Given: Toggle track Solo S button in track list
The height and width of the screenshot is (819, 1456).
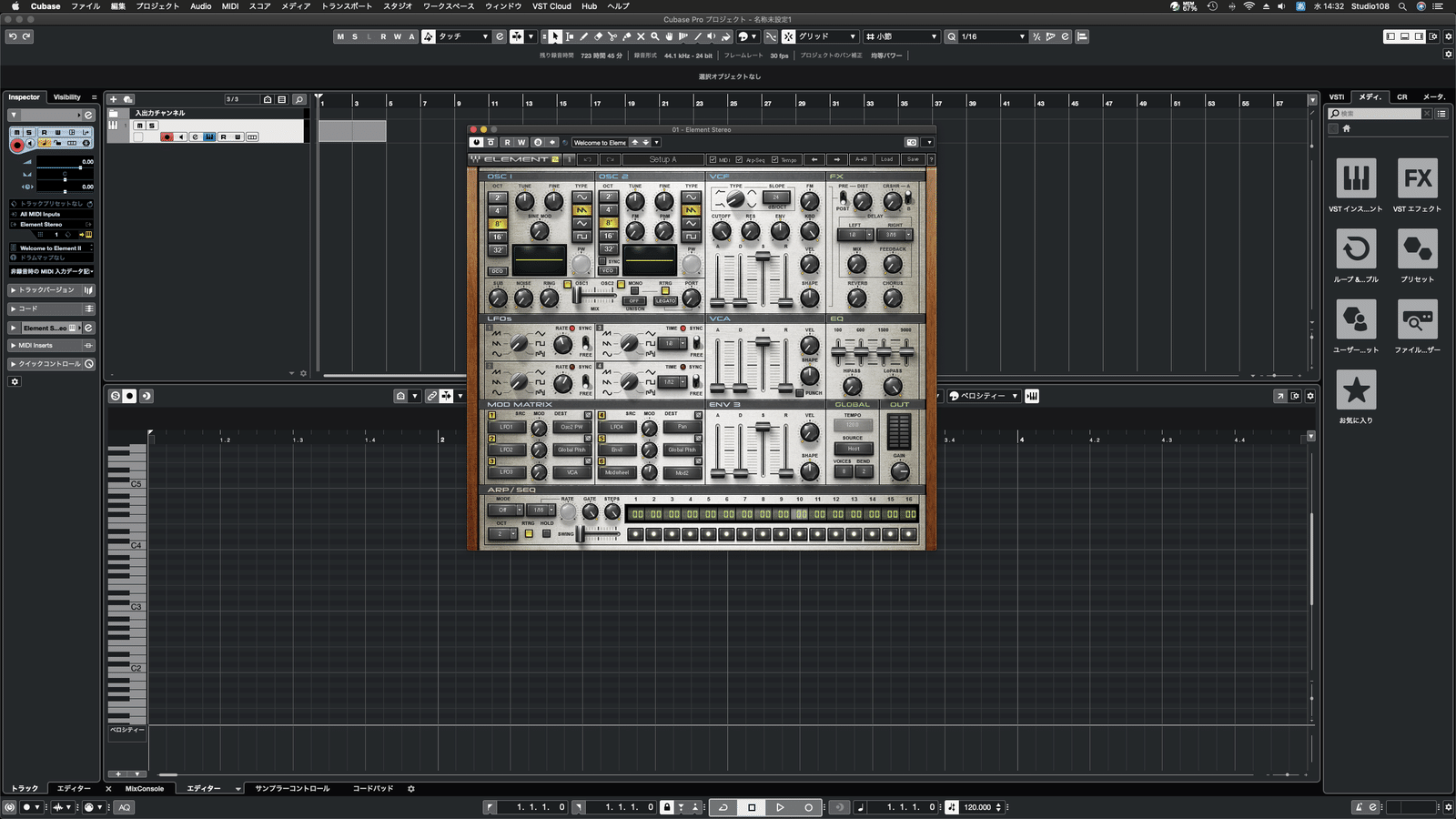Looking at the screenshot, I should point(152,126).
